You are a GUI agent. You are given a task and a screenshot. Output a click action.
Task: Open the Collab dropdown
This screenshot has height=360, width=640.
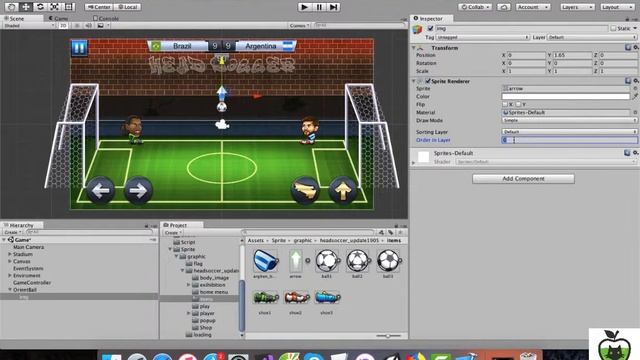tap(475, 7)
